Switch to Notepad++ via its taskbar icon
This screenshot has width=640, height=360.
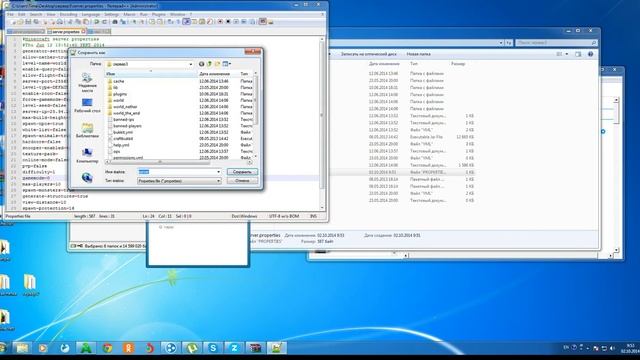[276, 348]
